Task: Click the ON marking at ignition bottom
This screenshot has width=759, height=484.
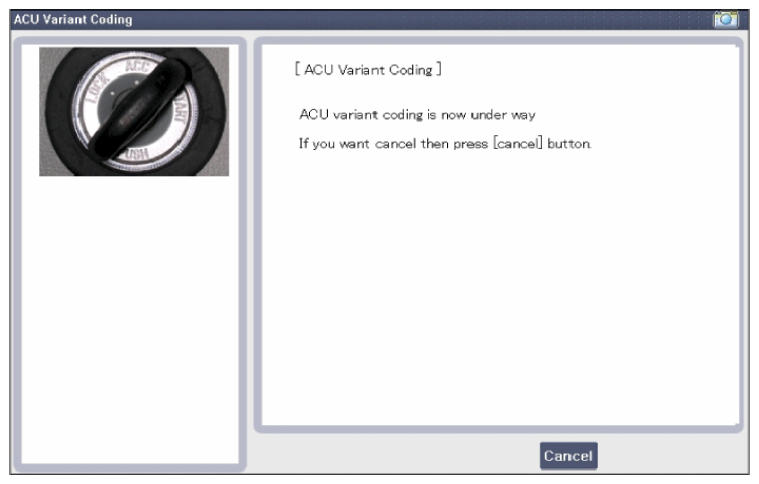Action: point(137,155)
